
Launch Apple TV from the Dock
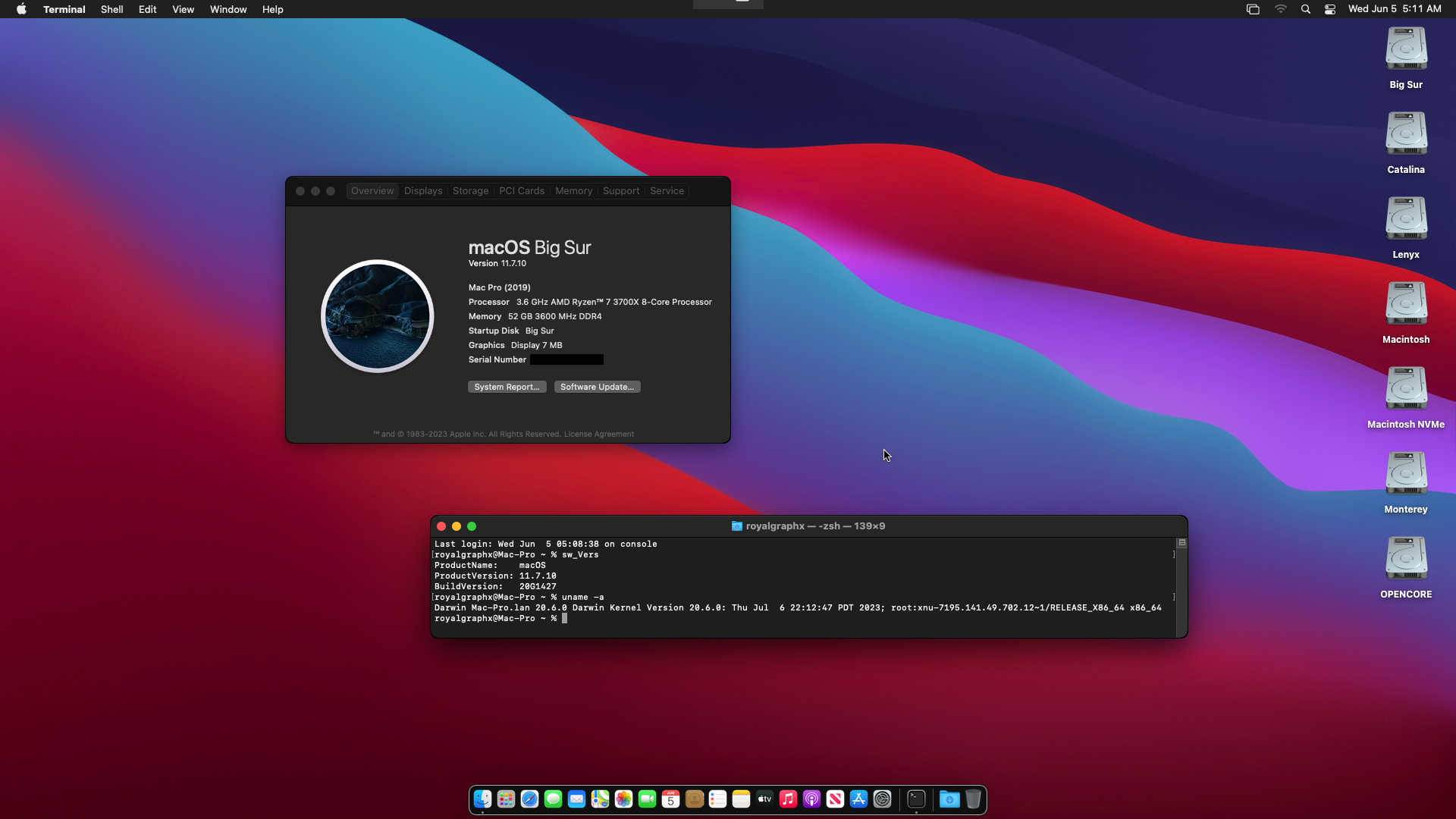(x=764, y=799)
